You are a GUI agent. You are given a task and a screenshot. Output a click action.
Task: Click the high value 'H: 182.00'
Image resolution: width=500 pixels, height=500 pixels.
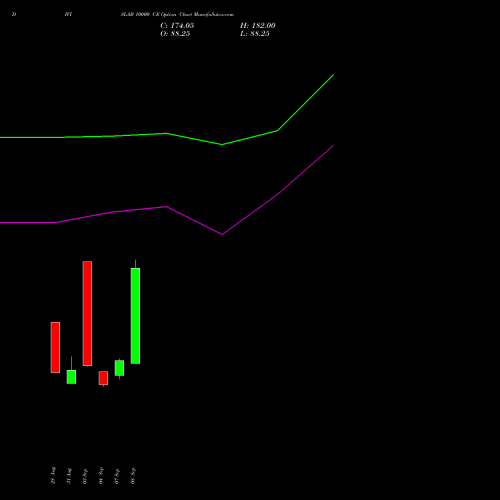[258, 26]
